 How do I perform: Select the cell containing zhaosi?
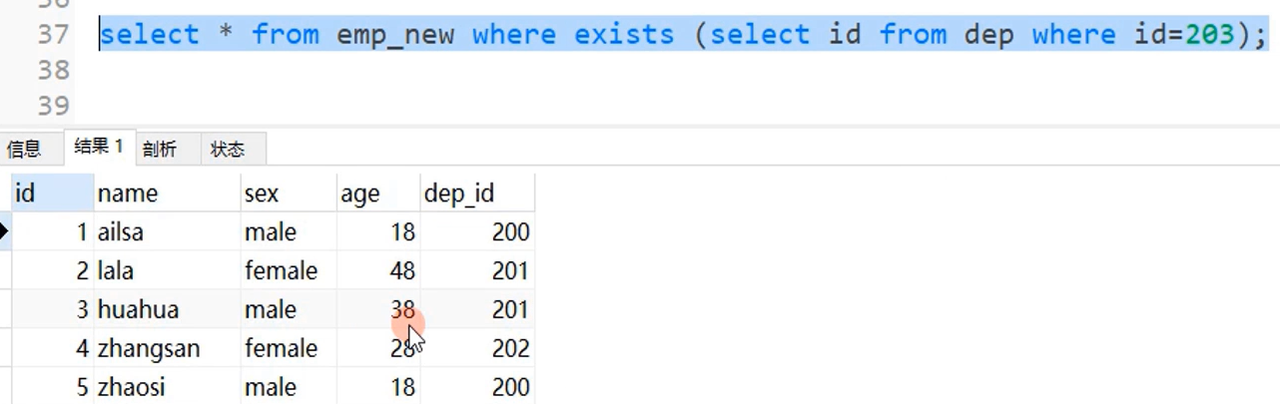pos(167,387)
